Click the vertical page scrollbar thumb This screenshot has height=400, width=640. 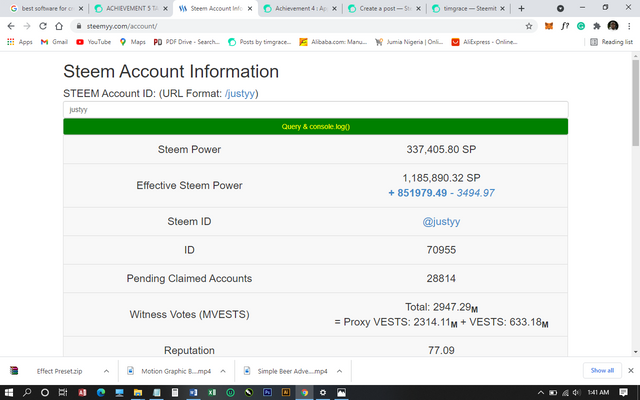pos(636,102)
